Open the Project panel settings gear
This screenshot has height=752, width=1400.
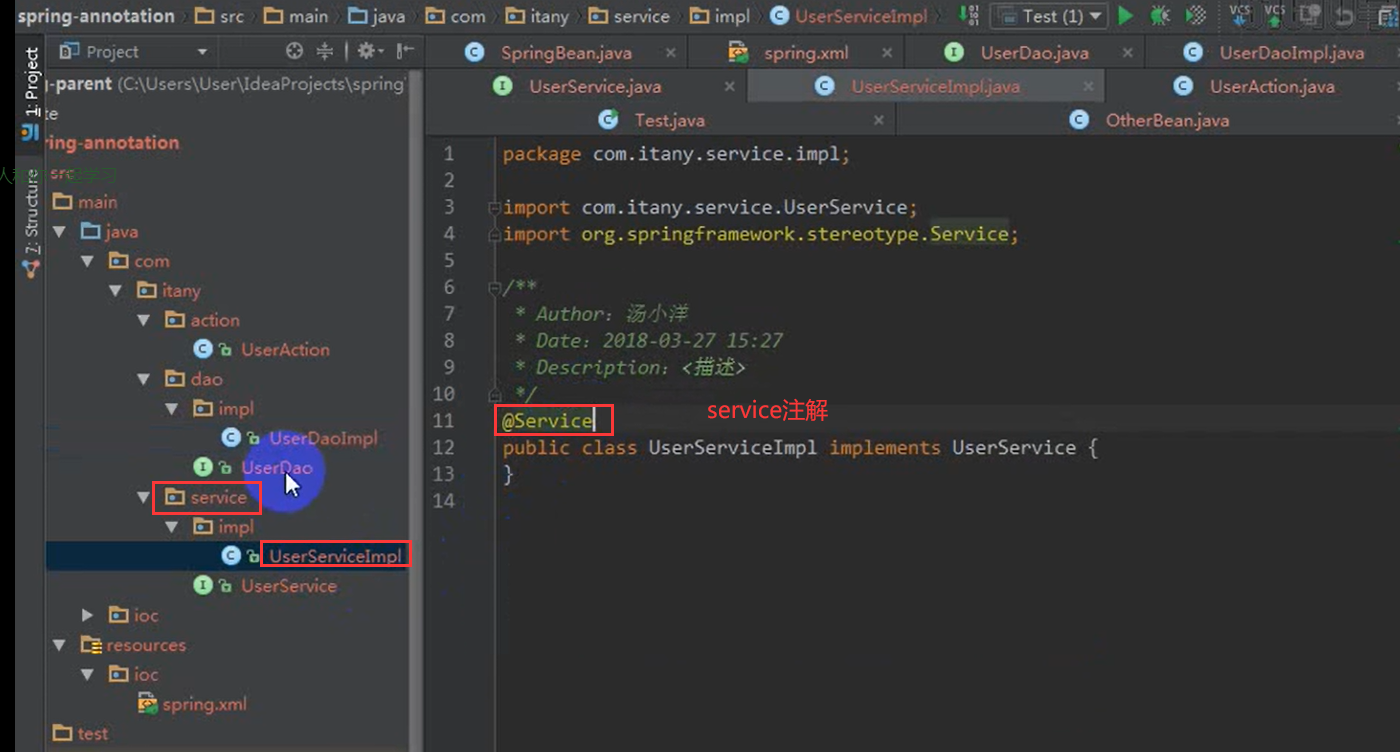pos(370,51)
